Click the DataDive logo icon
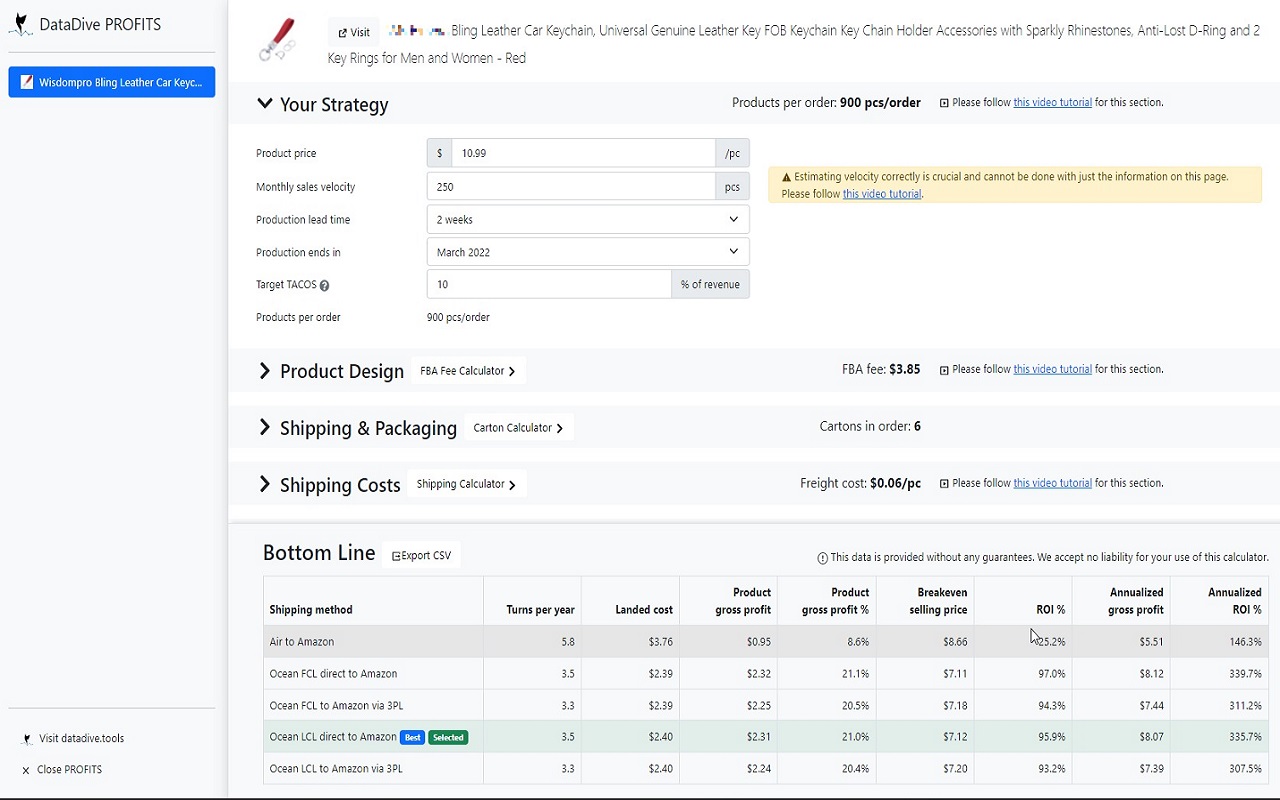This screenshot has height=800, width=1280. [x=20, y=25]
